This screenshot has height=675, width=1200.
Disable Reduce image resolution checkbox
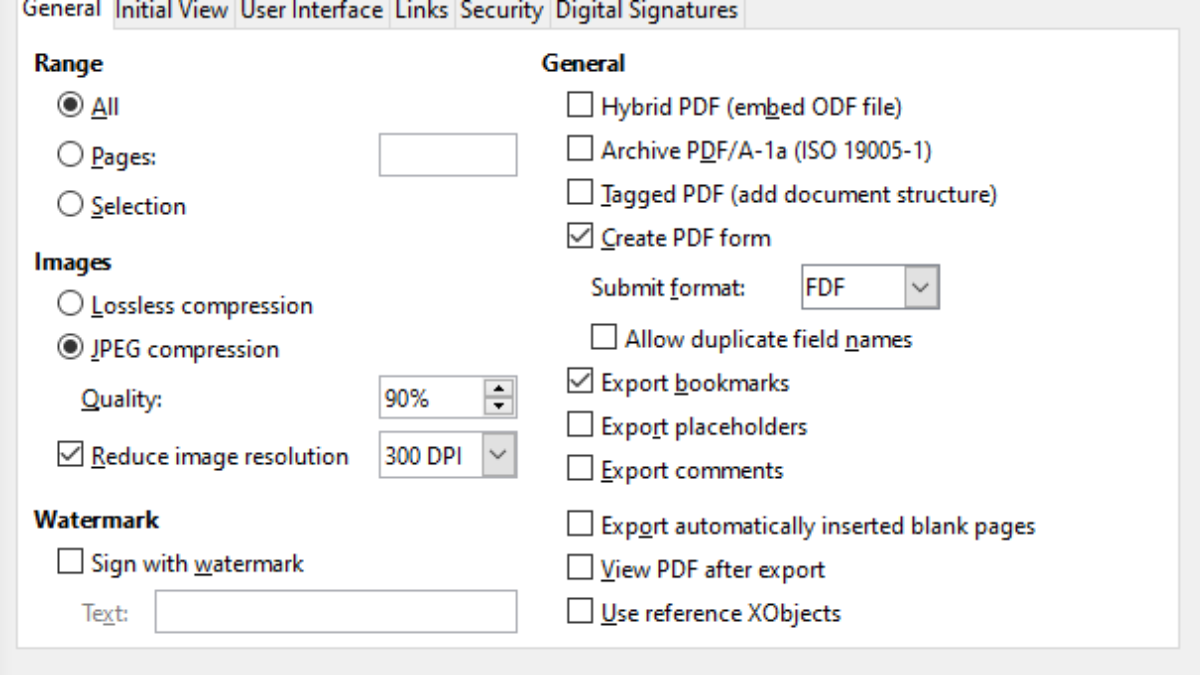[71, 456]
